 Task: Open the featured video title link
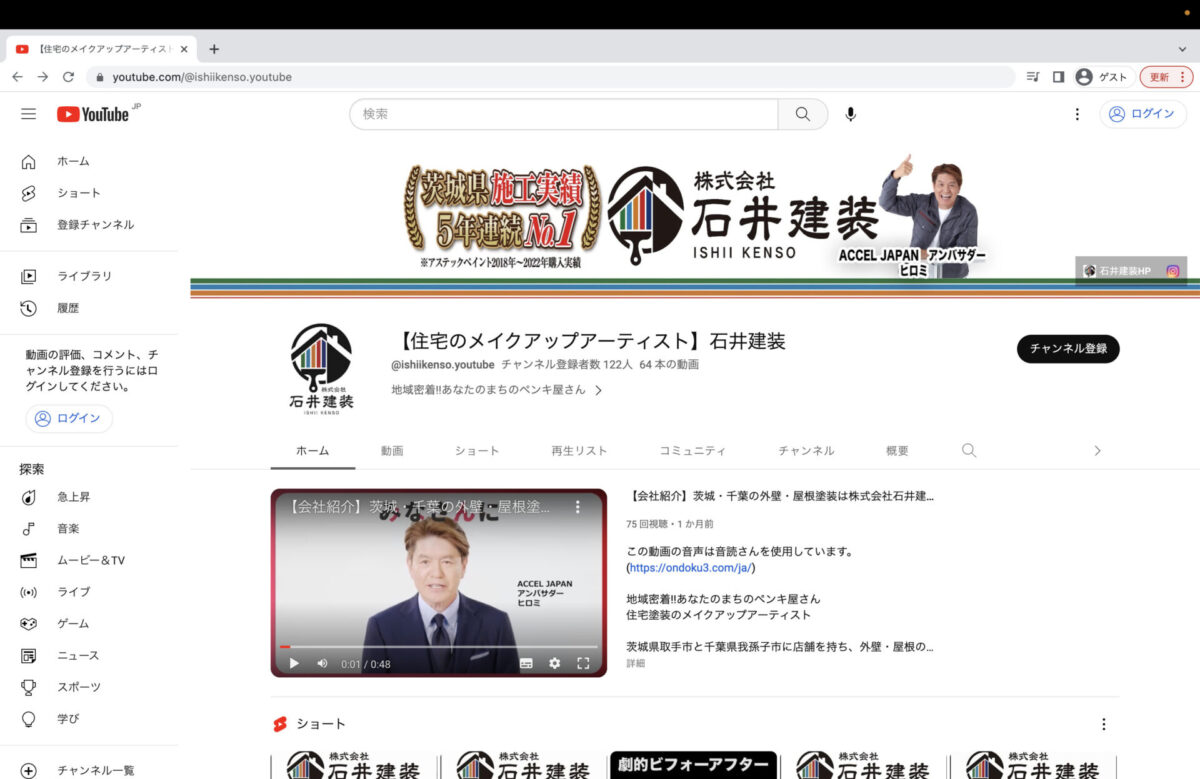tap(780, 496)
